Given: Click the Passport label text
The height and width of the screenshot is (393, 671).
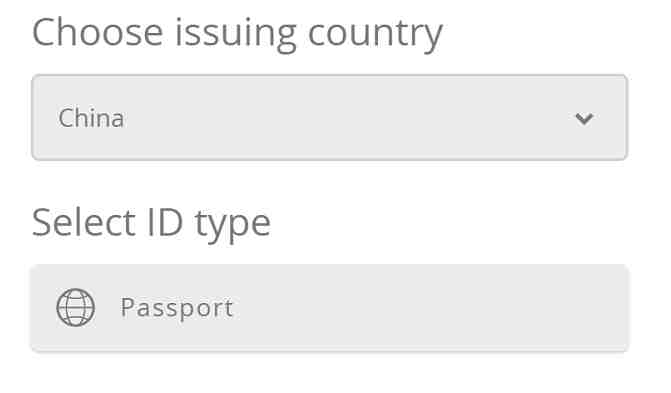Looking at the screenshot, I should pos(177,308).
